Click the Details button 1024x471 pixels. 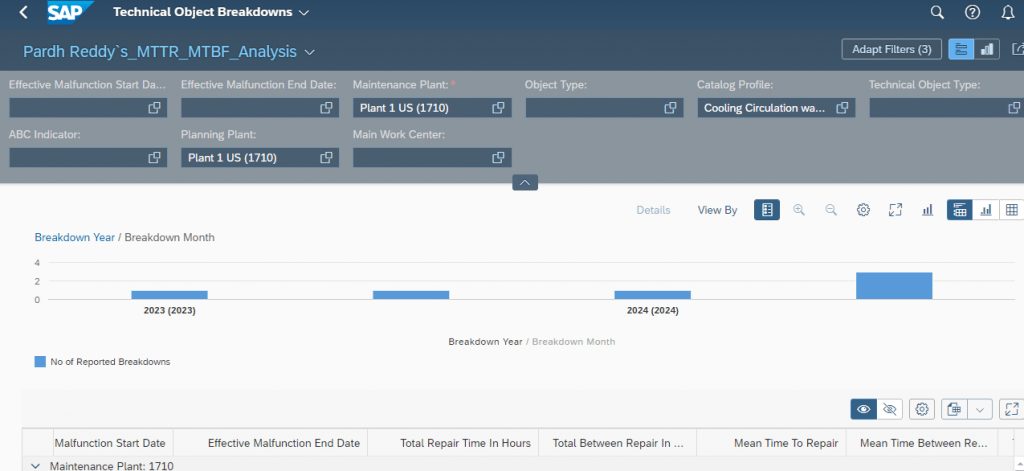click(x=653, y=210)
